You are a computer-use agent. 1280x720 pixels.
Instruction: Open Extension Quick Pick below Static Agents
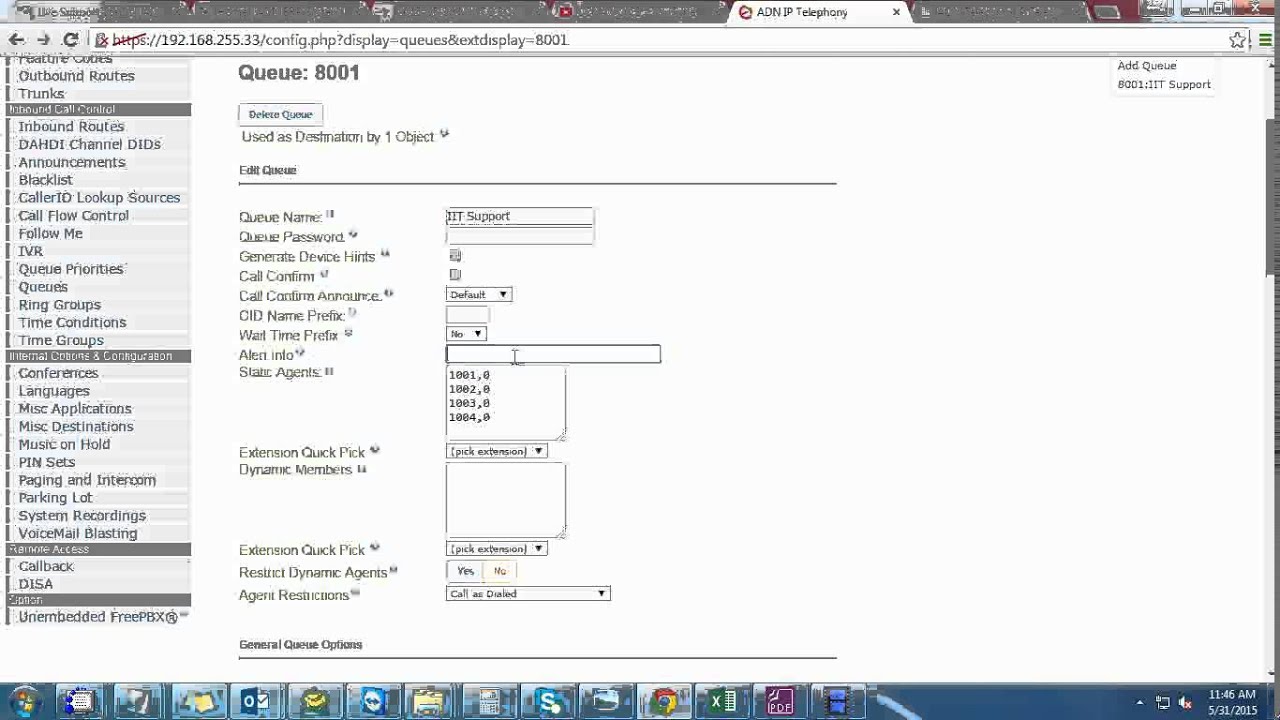click(496, 451)
